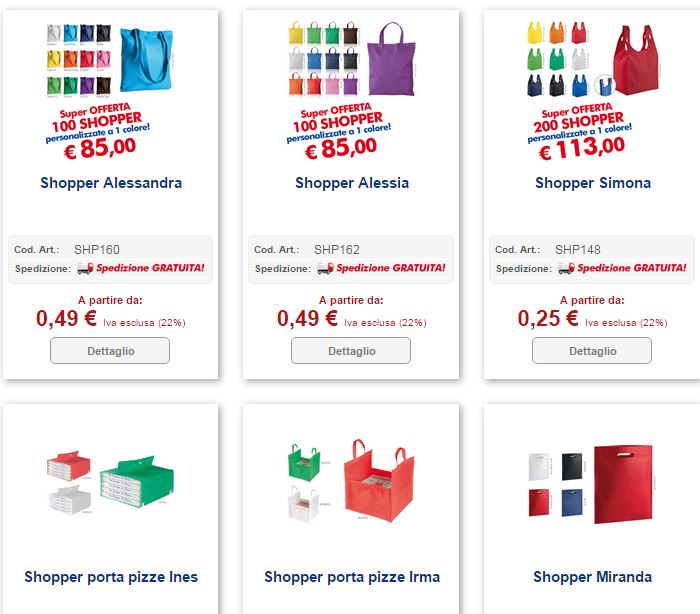The width and height of the screenshot is (700, 614).
Task: Open the Shopper porta pizze Irma link
Action: pos(352,576)
